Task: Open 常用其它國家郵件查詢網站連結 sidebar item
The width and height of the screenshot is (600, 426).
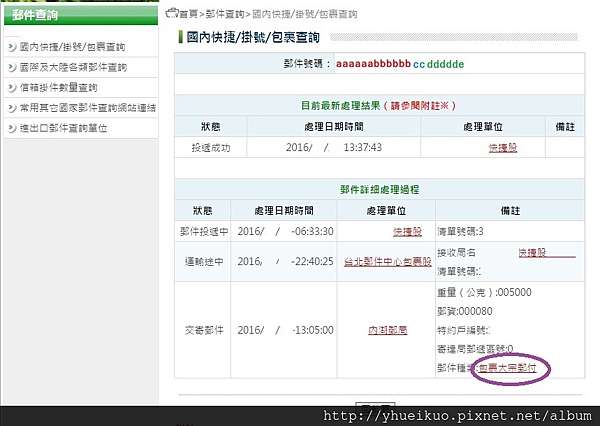Action: click(88, 108)
